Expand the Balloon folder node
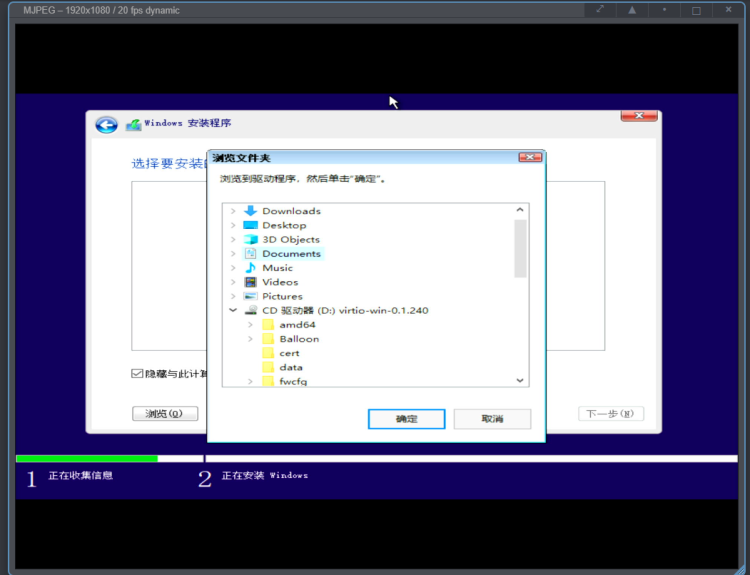Viewport: 750px width, 575px height. coord(250,339)
